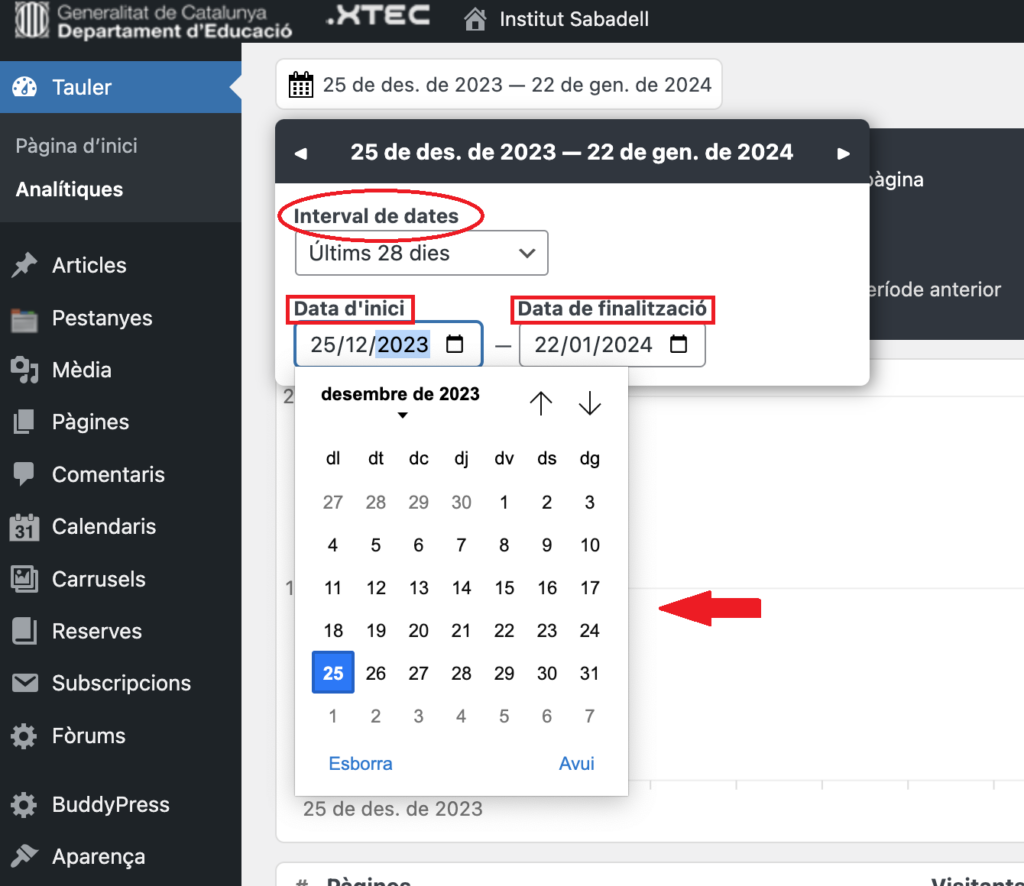This screenshot has width=1024, height=886.
Task: Click the up arrow for previous month
Action: [x=541, y=403]
